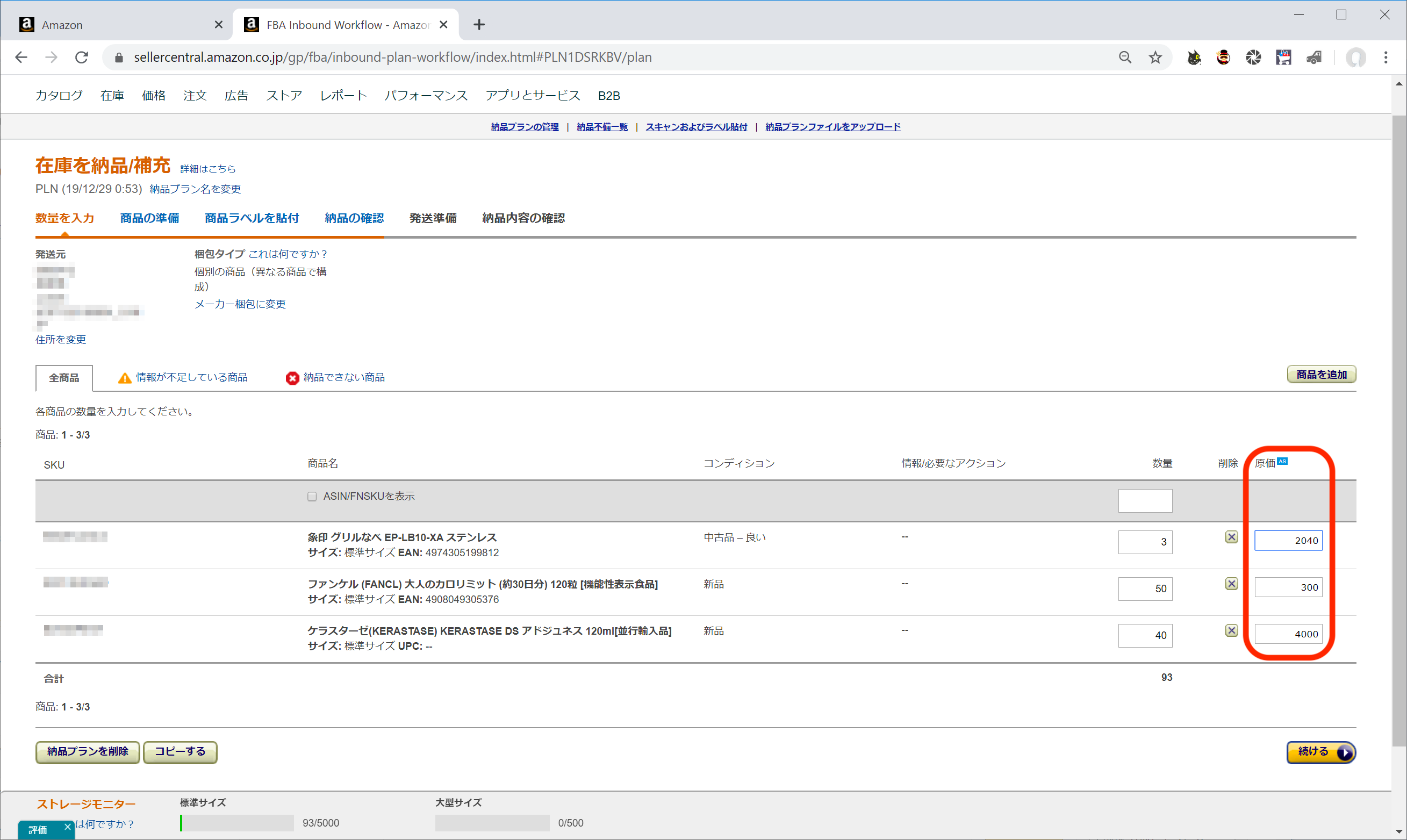Go to 商品の準備 step
The height and width of the screenshot is (840, 1407).
pyautogui.click(x=149, y=218)
